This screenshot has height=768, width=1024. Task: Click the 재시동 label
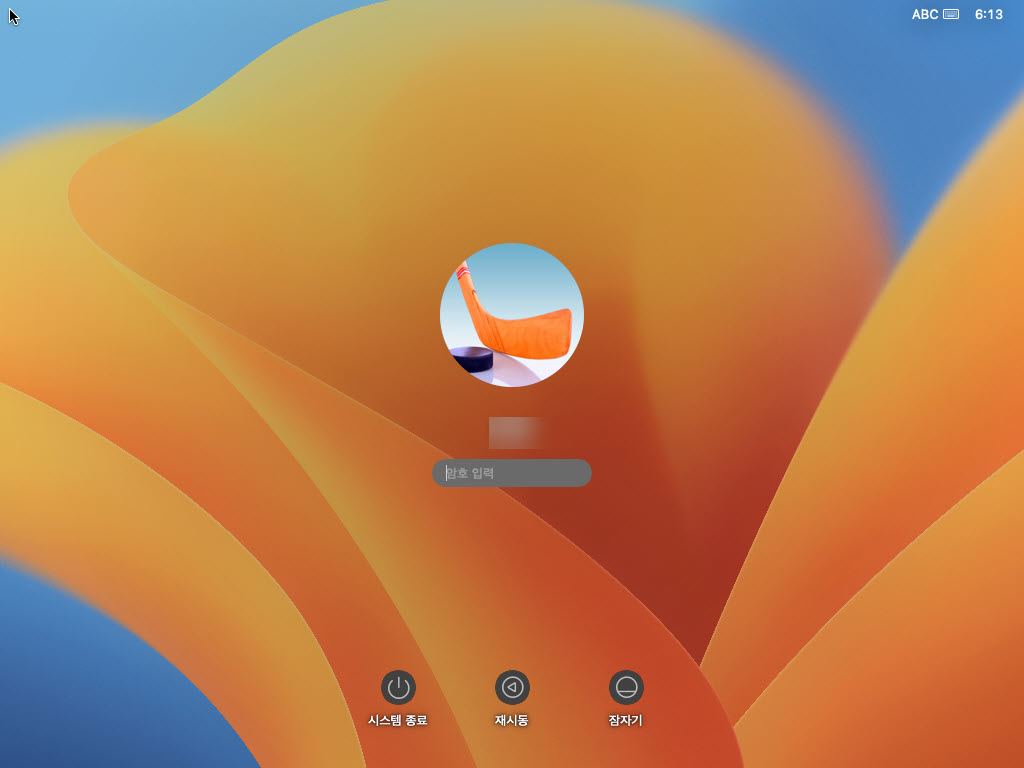click(511, 720)
